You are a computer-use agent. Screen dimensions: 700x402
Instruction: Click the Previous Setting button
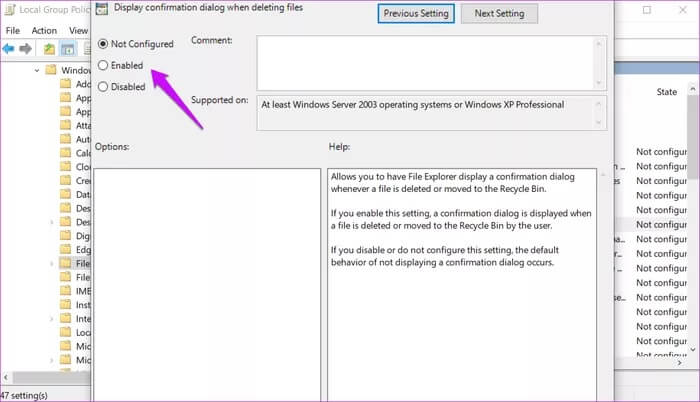point(416,13)
